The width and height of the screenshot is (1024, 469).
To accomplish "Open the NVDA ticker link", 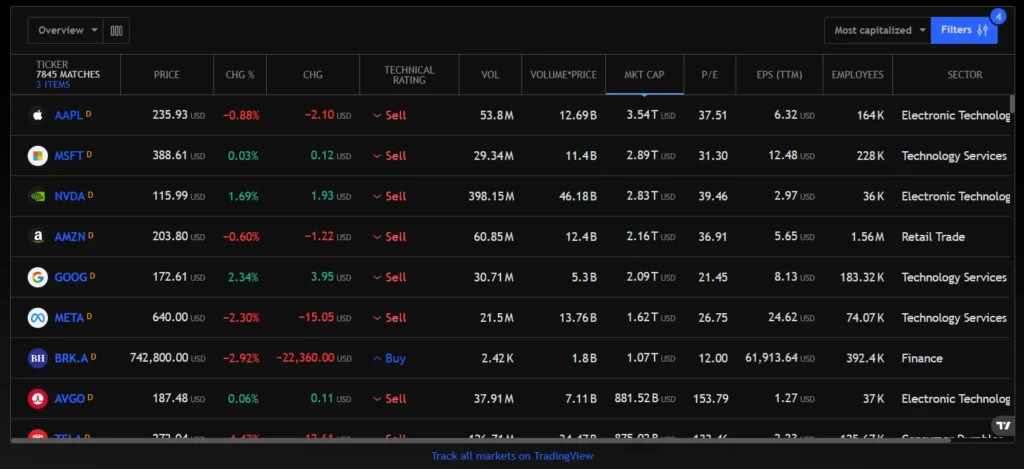I will pos(70,196).
